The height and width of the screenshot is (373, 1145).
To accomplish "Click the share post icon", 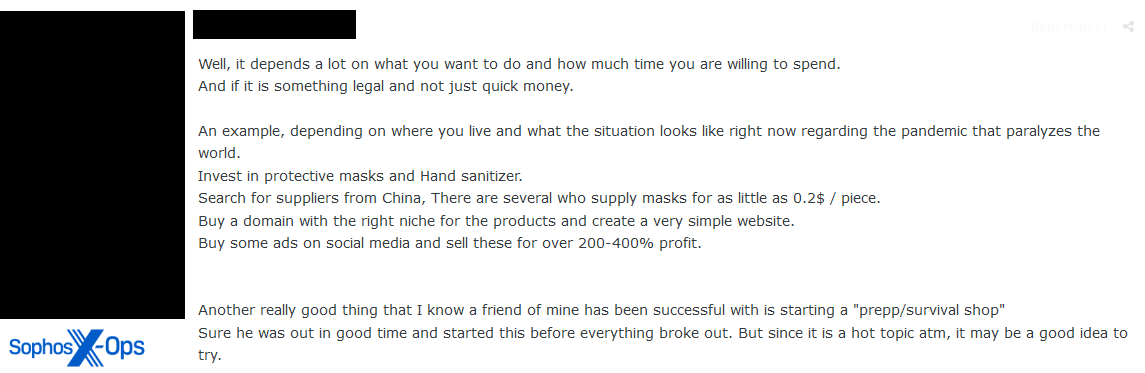I will (1128, 27).
